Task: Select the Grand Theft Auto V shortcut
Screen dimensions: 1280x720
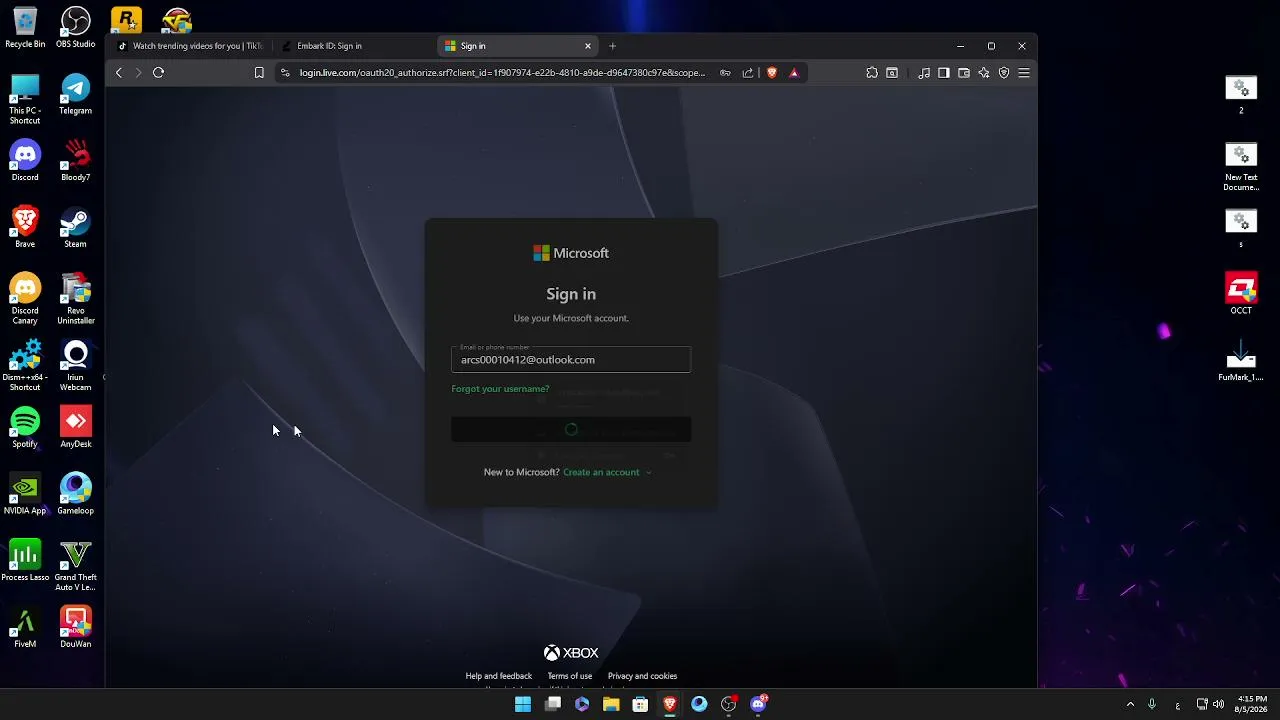Action: pyautogui.click(x=76, y=566)
